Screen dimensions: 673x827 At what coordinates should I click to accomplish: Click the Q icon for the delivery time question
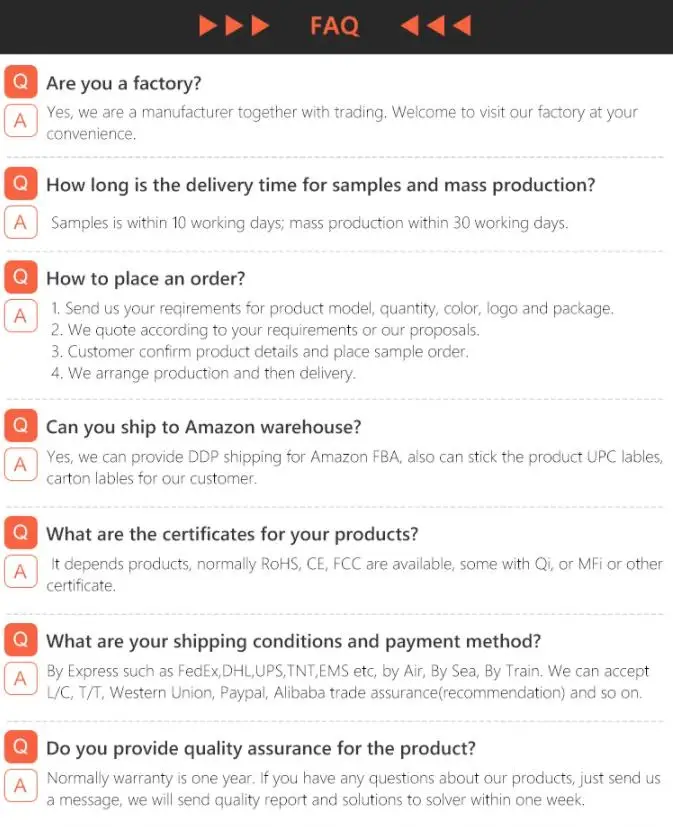pyautogui.click(x=20, y=184)
